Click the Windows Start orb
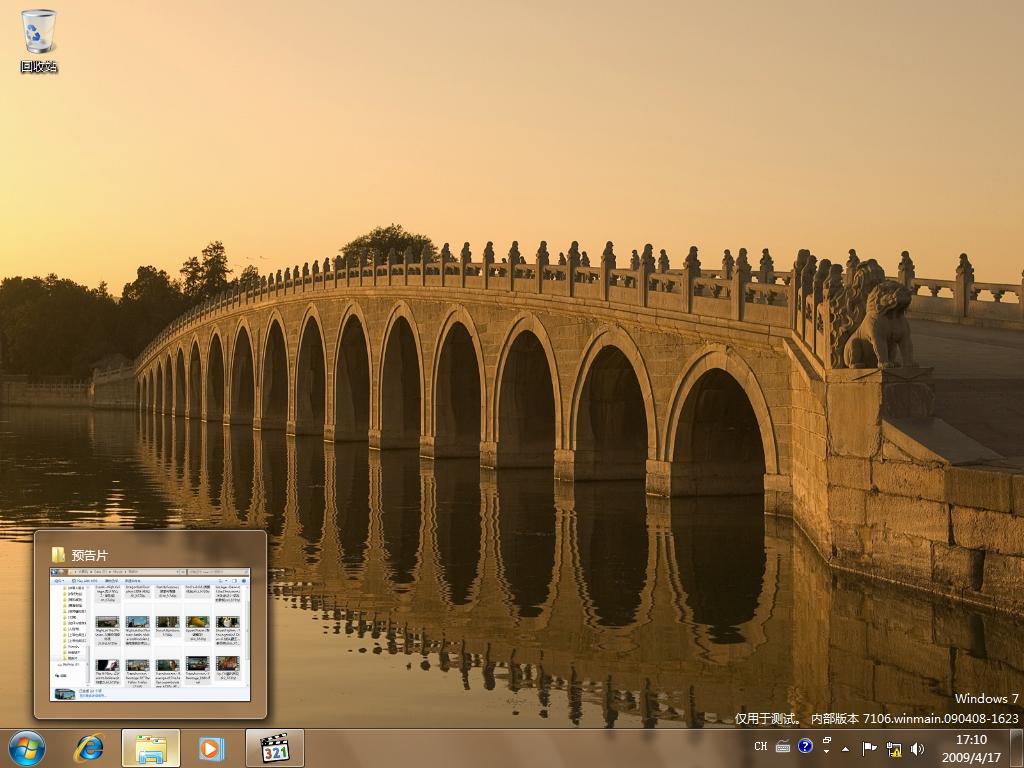Viewport: 1024px width, 768px height. coord(27,748)
